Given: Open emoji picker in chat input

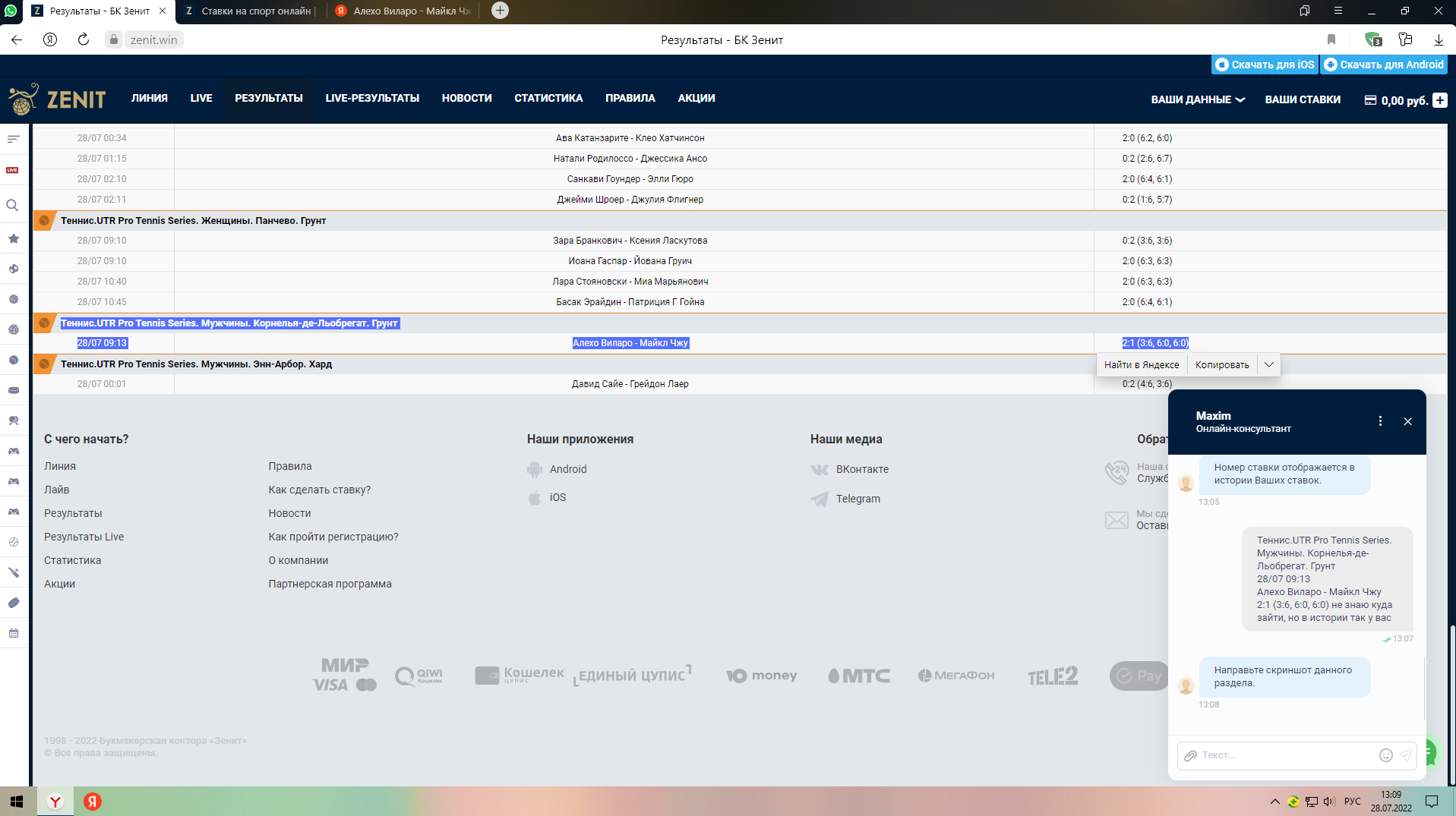Looking at the screenshot, I should 1385,755.
